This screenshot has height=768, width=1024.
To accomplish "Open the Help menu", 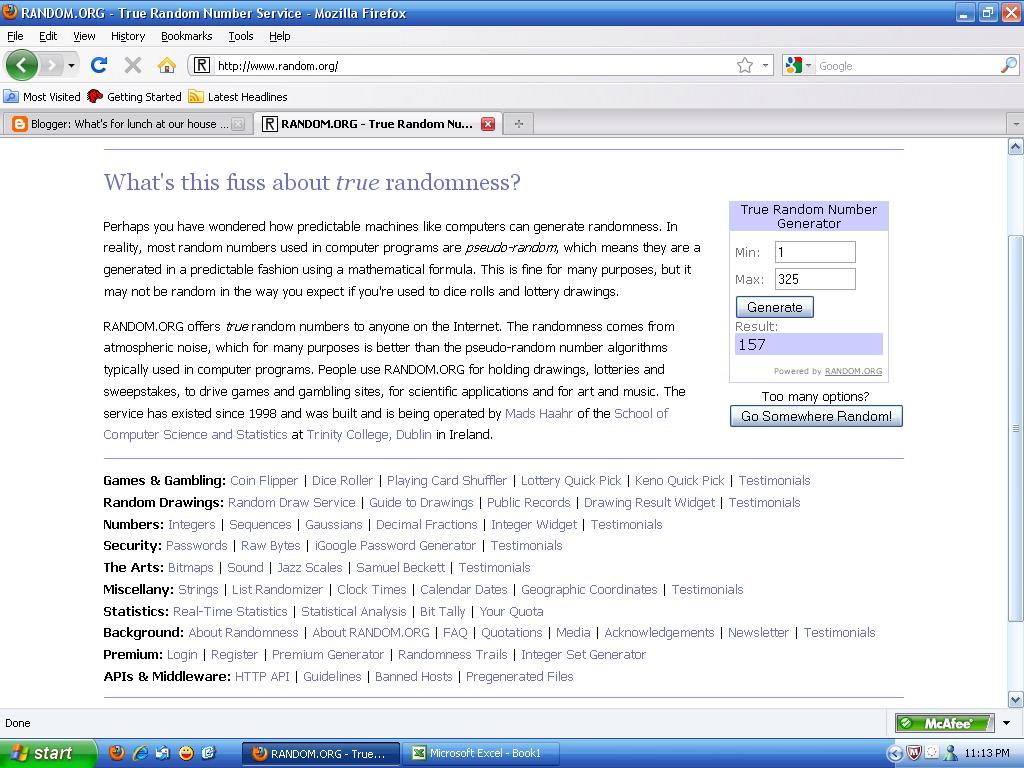I will pos(279,36).
